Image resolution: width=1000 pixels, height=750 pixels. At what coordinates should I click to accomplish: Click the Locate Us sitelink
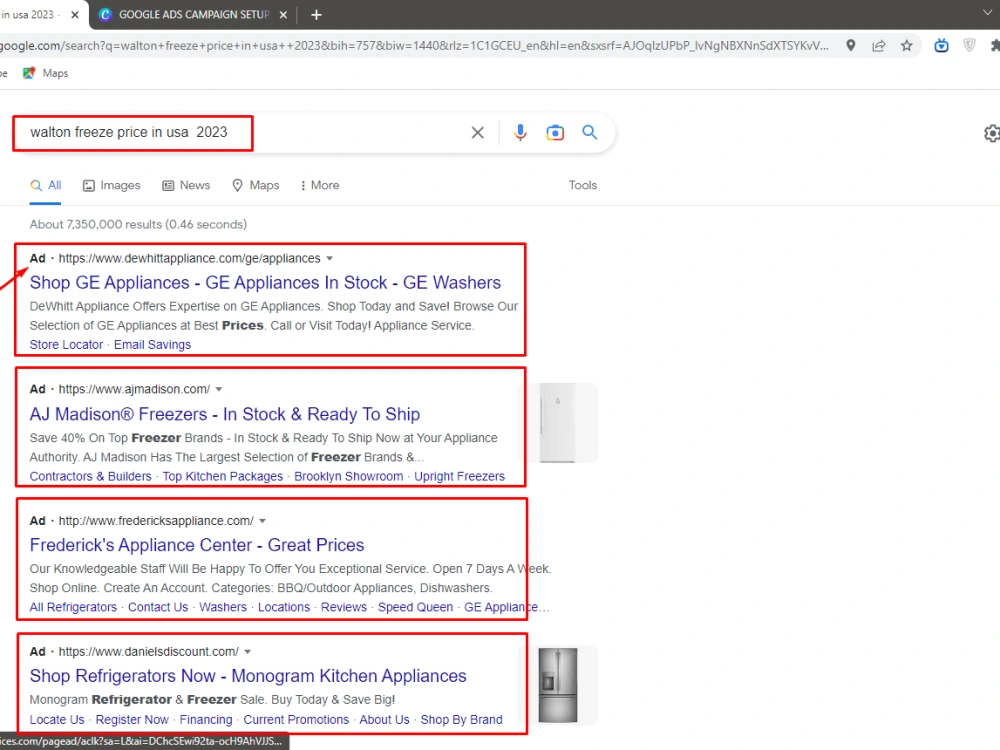tap(57, 720)
